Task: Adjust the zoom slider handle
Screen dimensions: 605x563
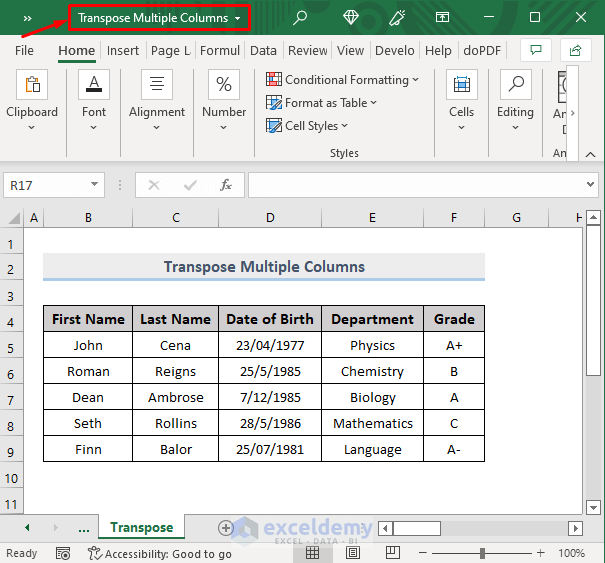Action: [x=482, y=553]
